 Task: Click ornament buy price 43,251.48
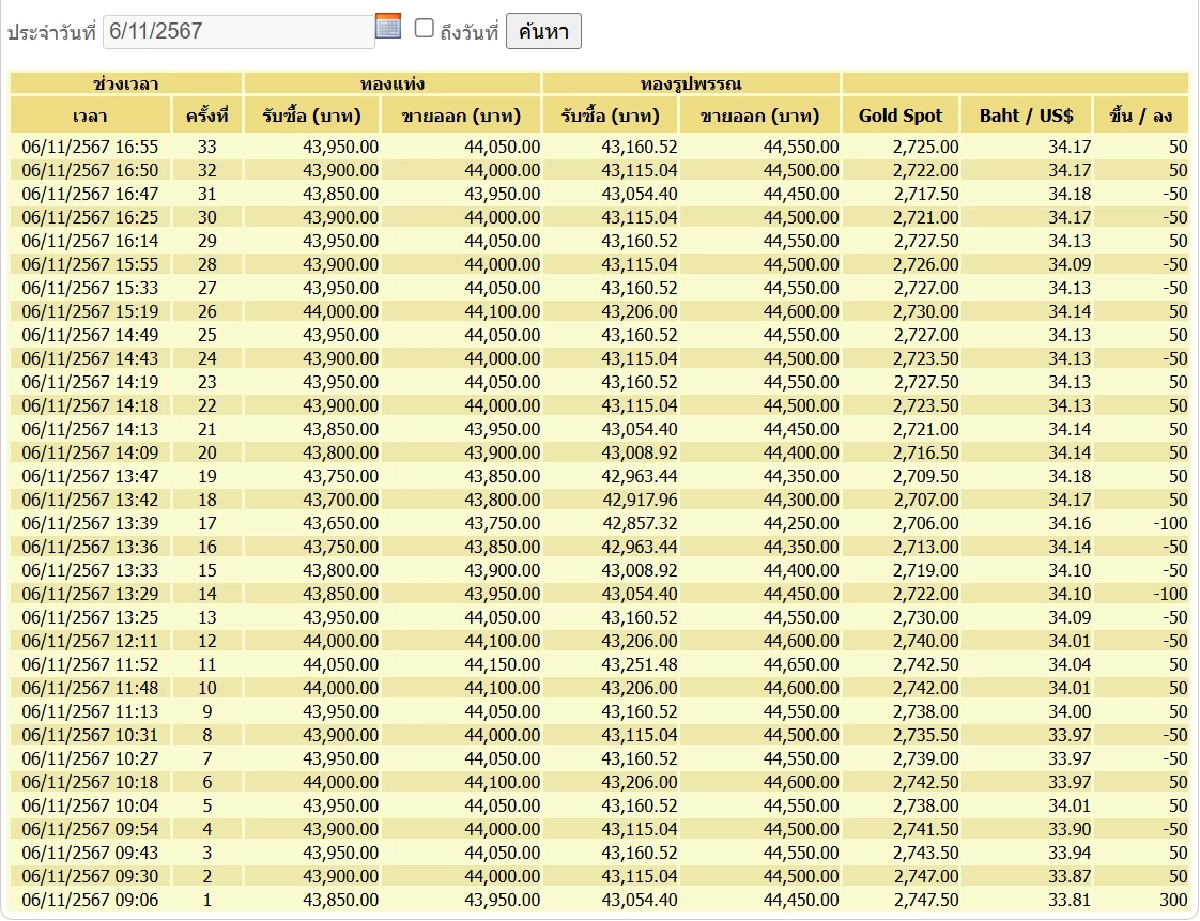(639, 664)
